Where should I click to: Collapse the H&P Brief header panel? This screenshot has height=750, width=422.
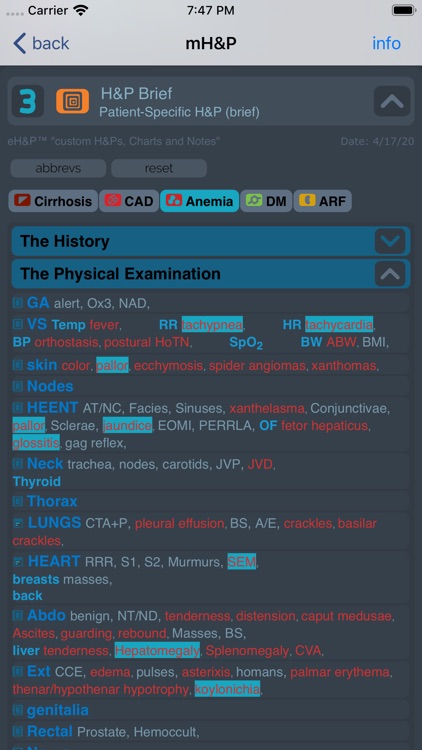[392, 101]
